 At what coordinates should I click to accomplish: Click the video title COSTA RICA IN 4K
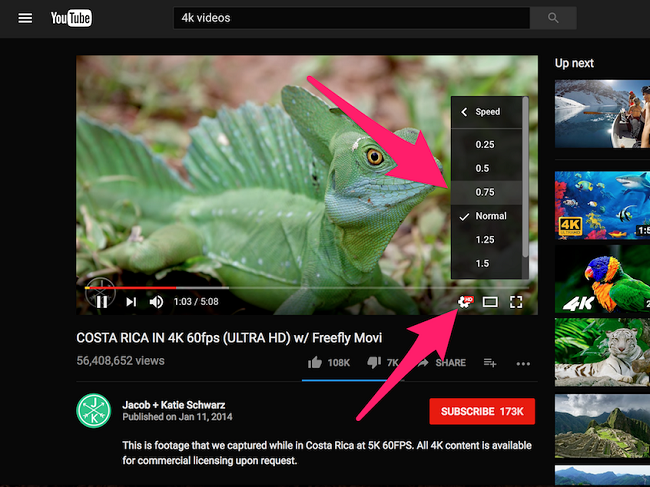[x=229, y=338]
